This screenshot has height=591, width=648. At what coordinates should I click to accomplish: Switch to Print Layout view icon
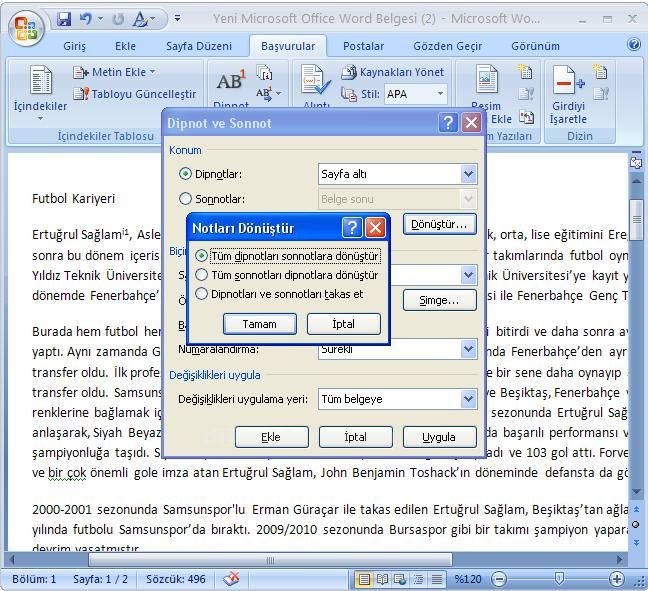pos(364,579)
